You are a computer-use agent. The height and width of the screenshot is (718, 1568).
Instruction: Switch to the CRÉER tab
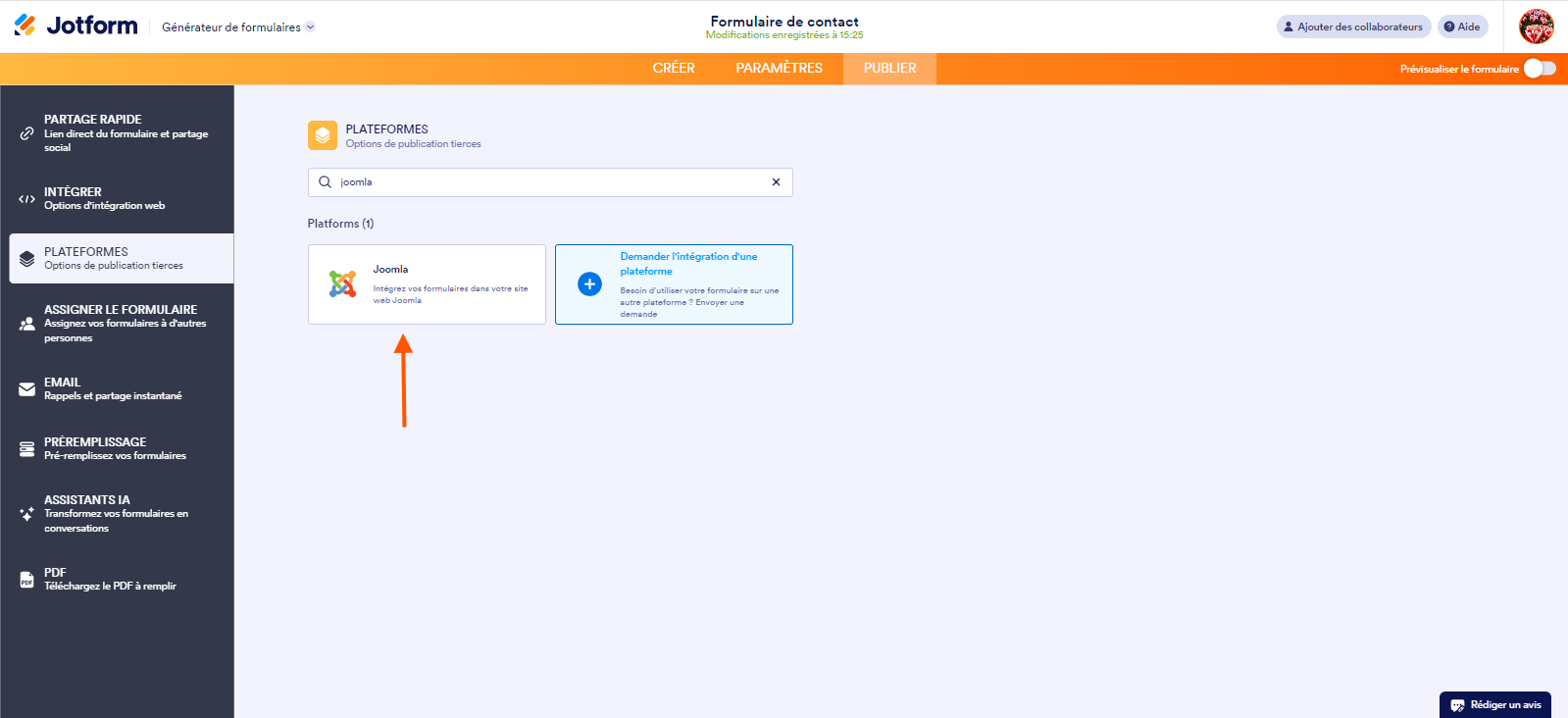pyautogui.click(x=674, y=69)
